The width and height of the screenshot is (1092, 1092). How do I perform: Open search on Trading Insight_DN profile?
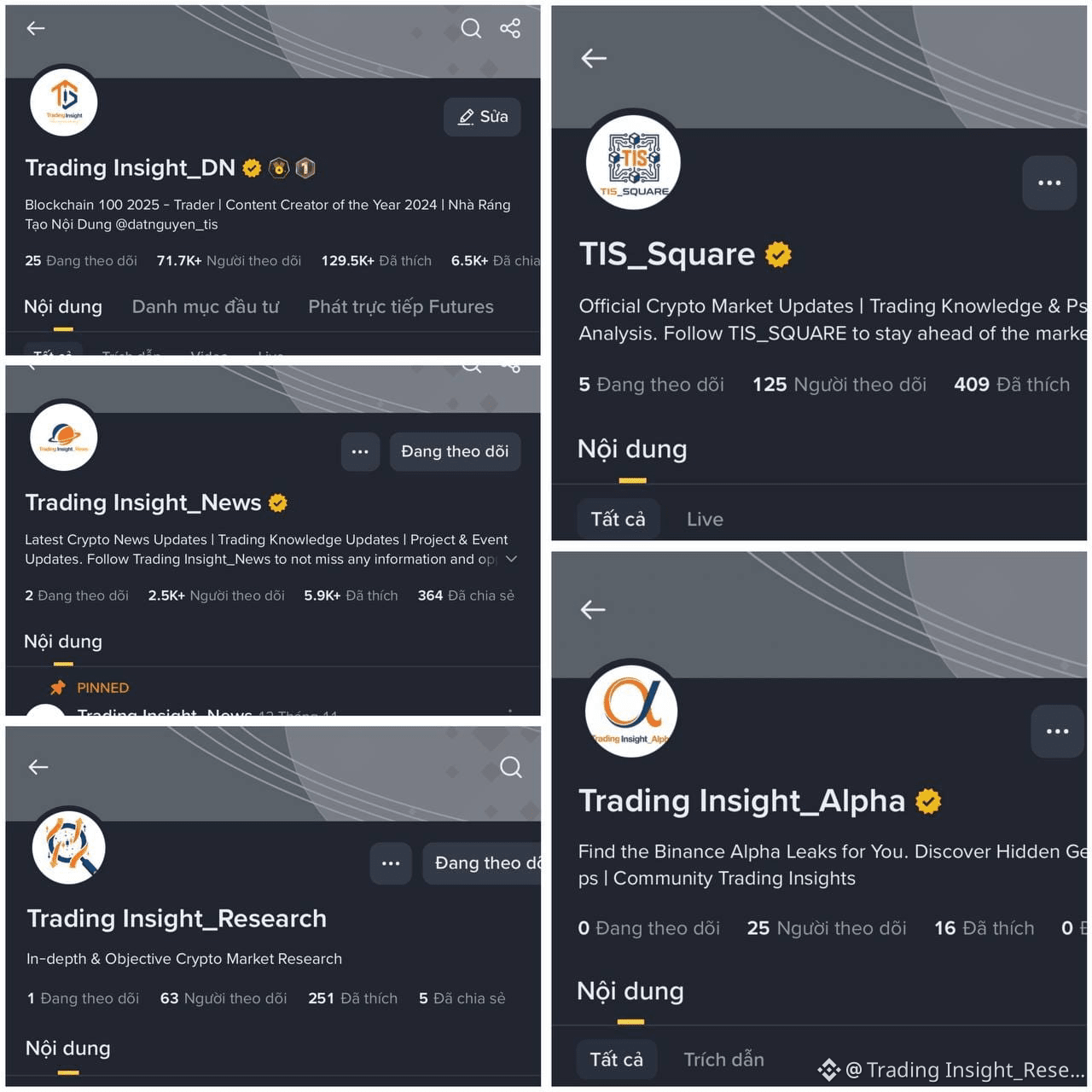471,28
